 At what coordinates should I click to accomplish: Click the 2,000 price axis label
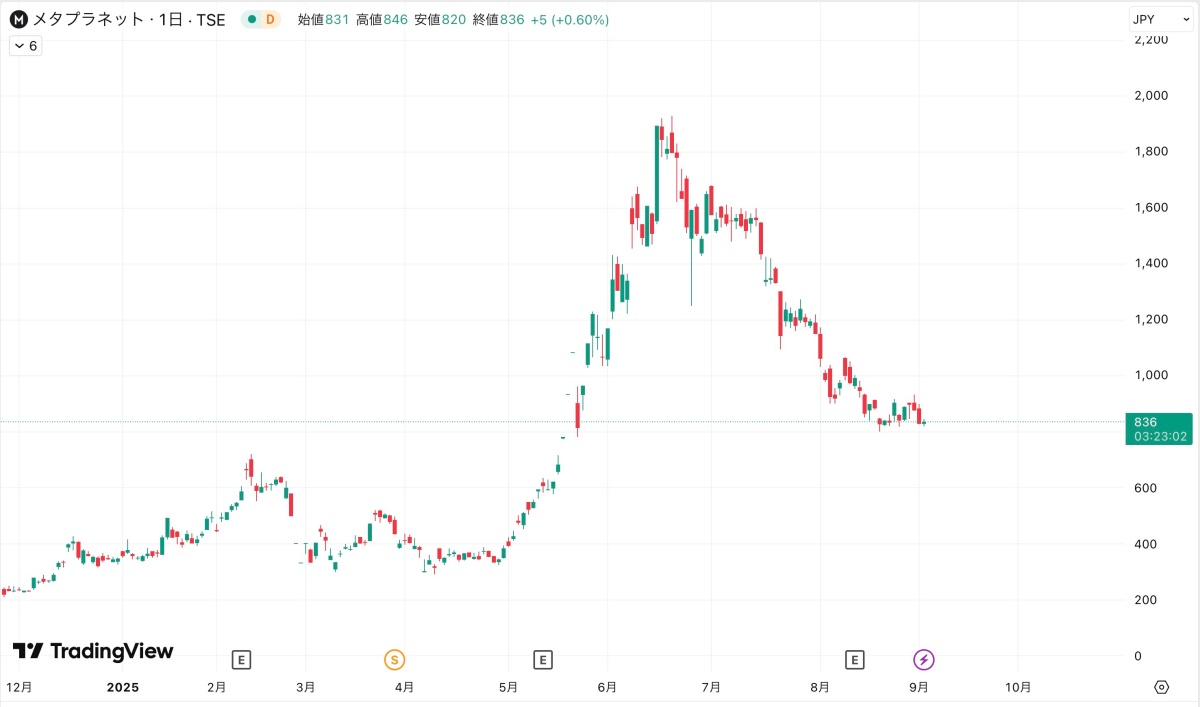click(x=1150, y=96)
